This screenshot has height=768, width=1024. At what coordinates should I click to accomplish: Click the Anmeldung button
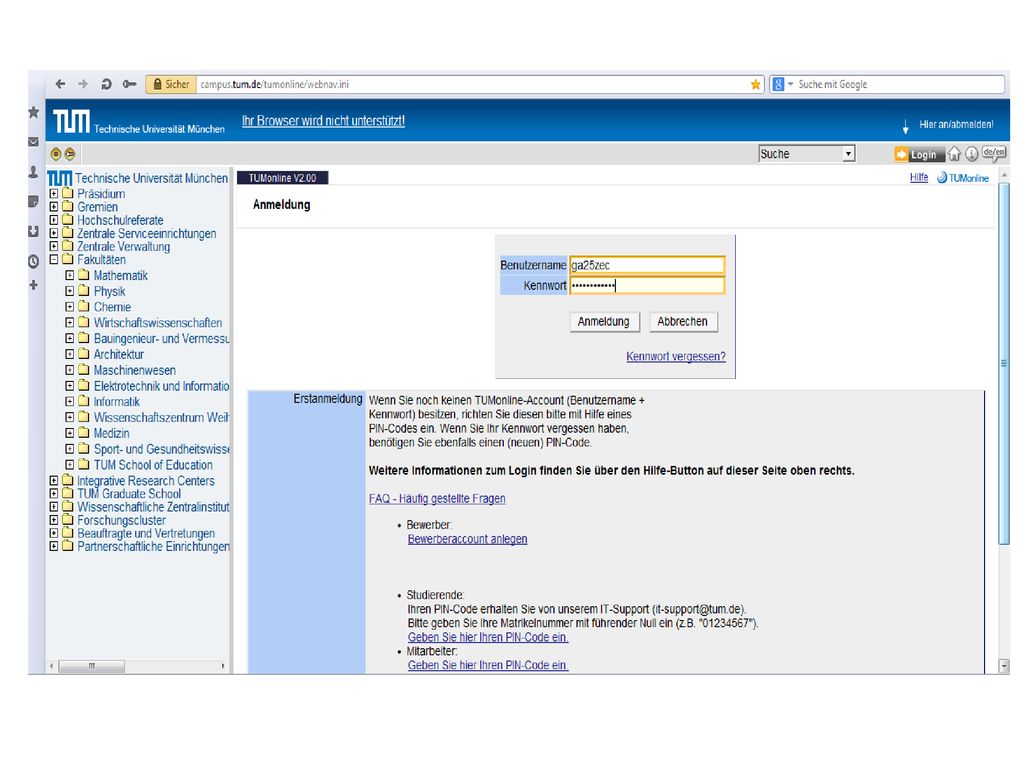click(603, 321)
